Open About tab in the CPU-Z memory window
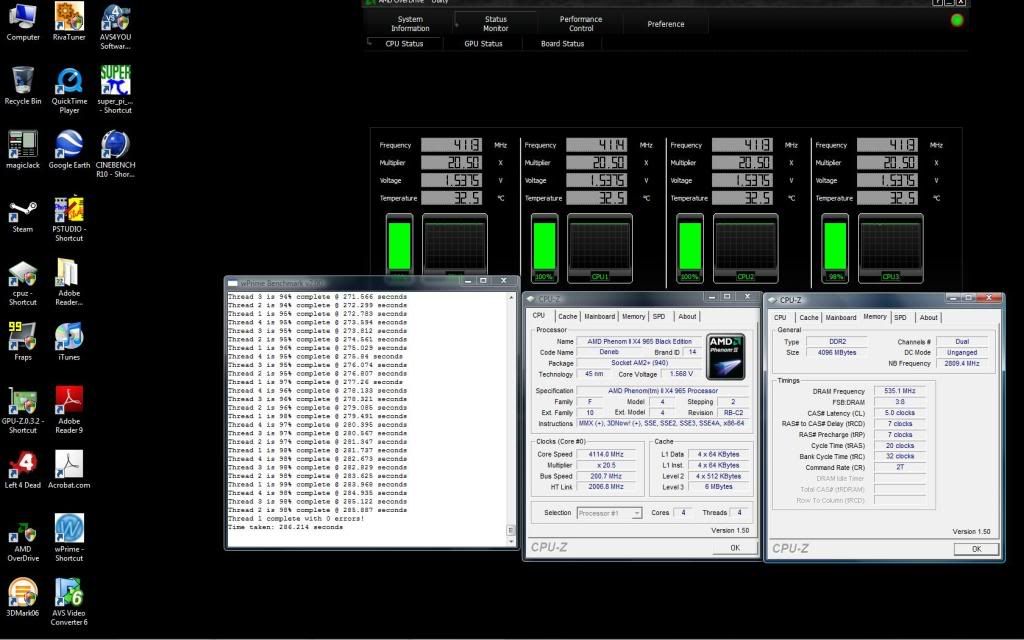Viewport: 1024px width, 640px height. 929,317
